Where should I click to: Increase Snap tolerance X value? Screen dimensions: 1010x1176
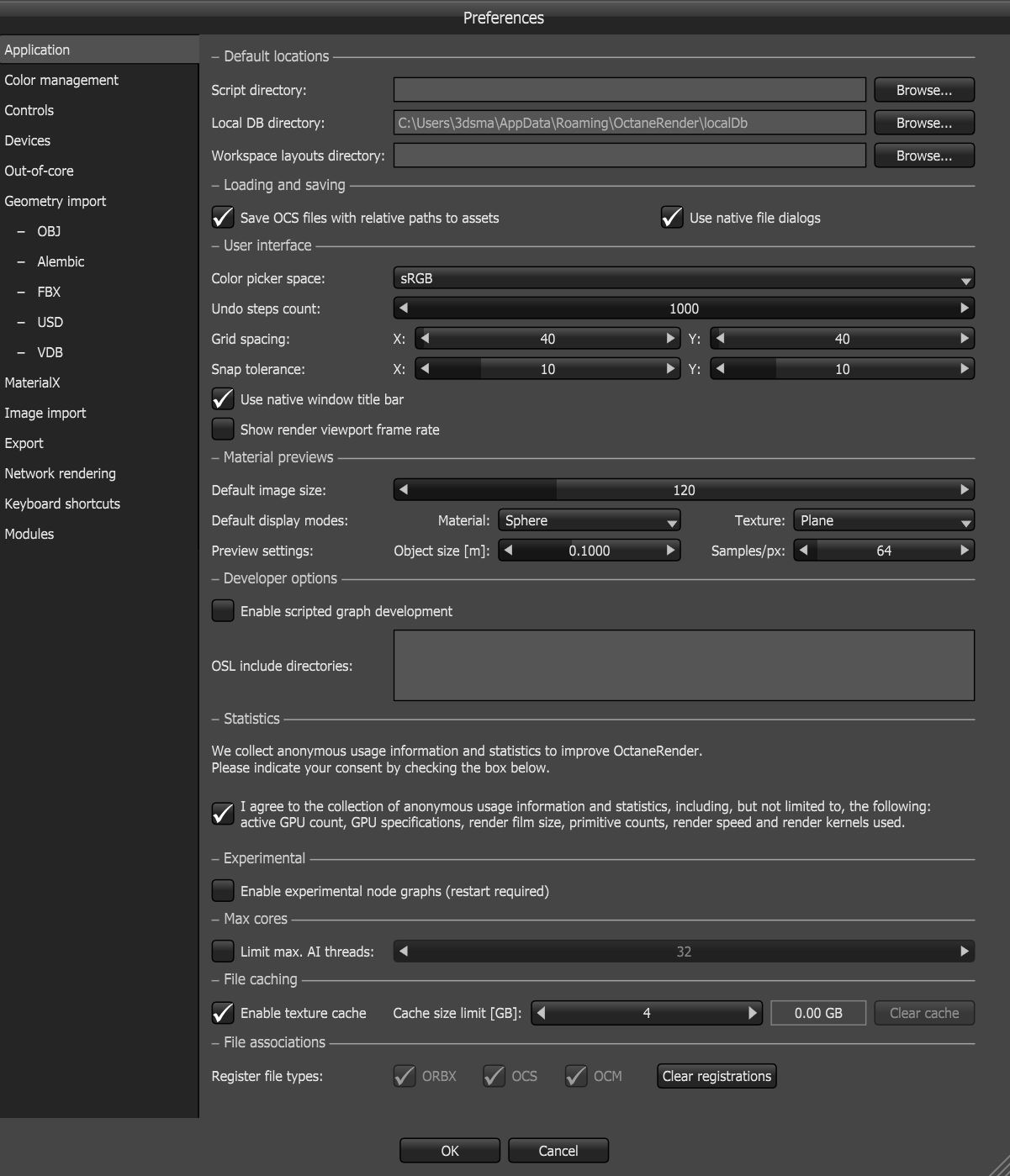tap(670, 369)
